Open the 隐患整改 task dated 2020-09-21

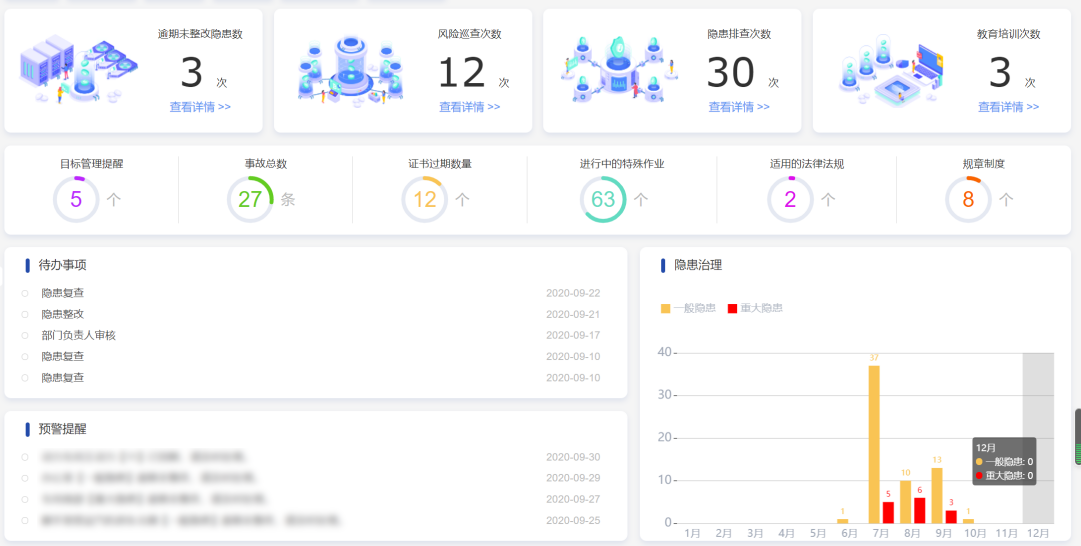tap(63, 314)
